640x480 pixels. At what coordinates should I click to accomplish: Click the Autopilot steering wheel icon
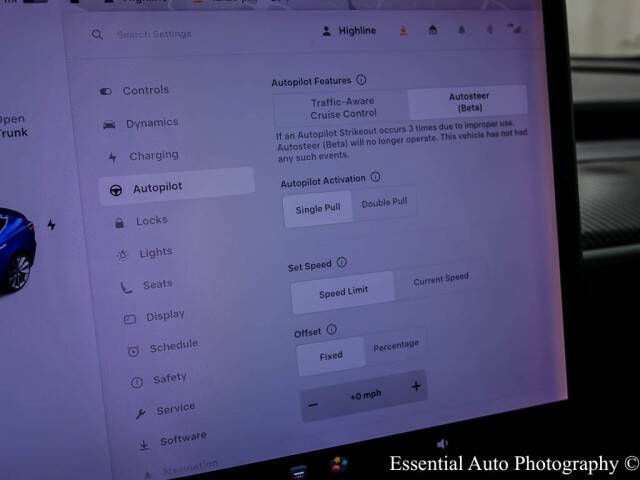coord(116,190)
